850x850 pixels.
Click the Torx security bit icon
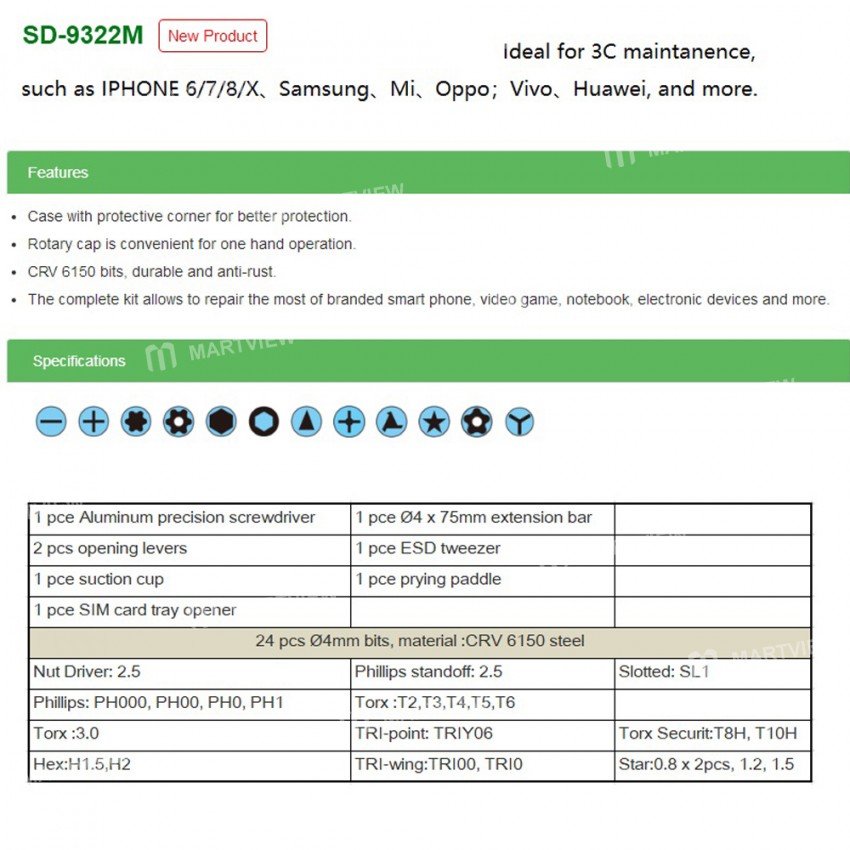(x=179, y=422)
